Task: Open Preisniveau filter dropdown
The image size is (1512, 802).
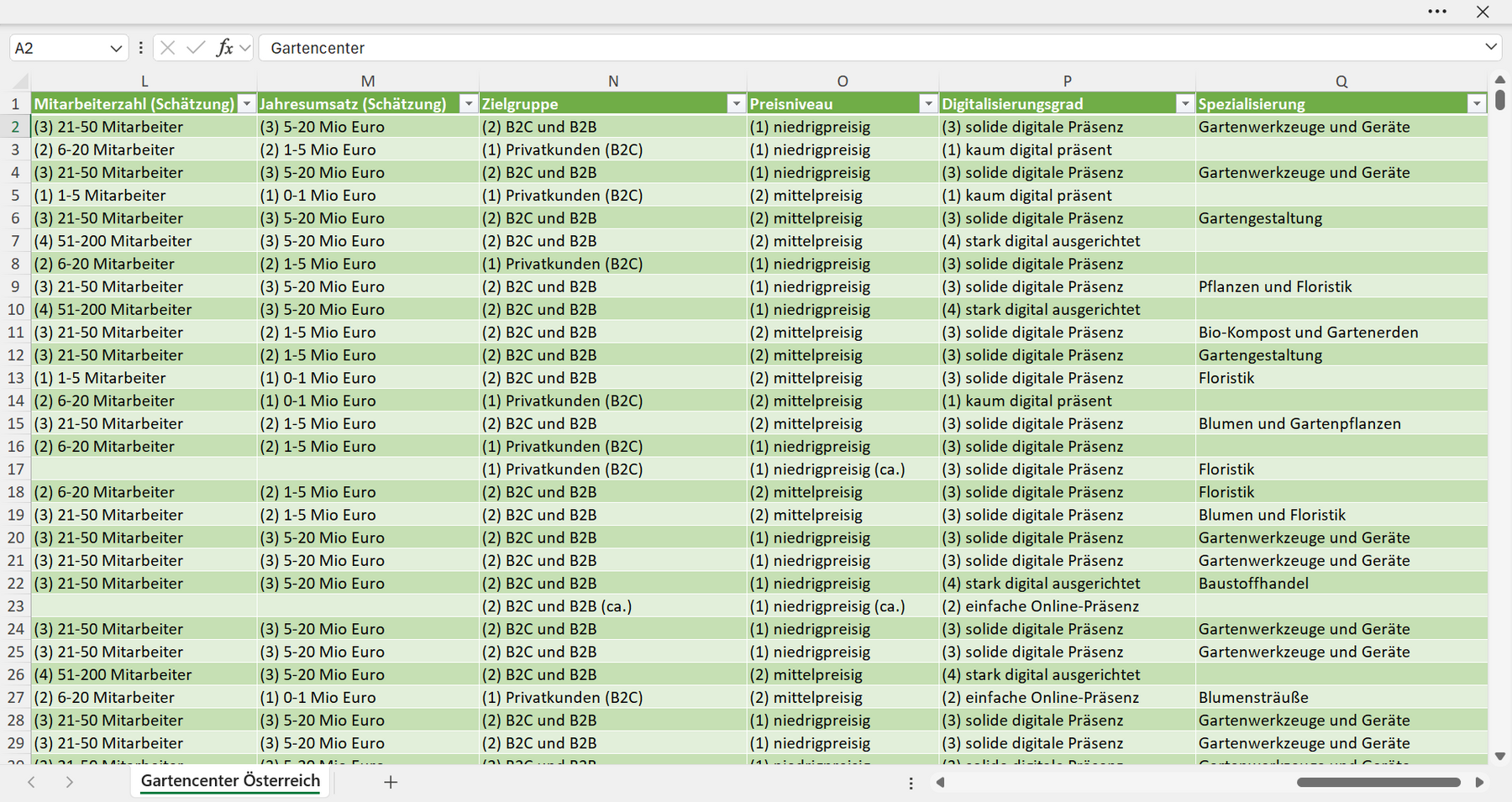Action: pos(928,104)
